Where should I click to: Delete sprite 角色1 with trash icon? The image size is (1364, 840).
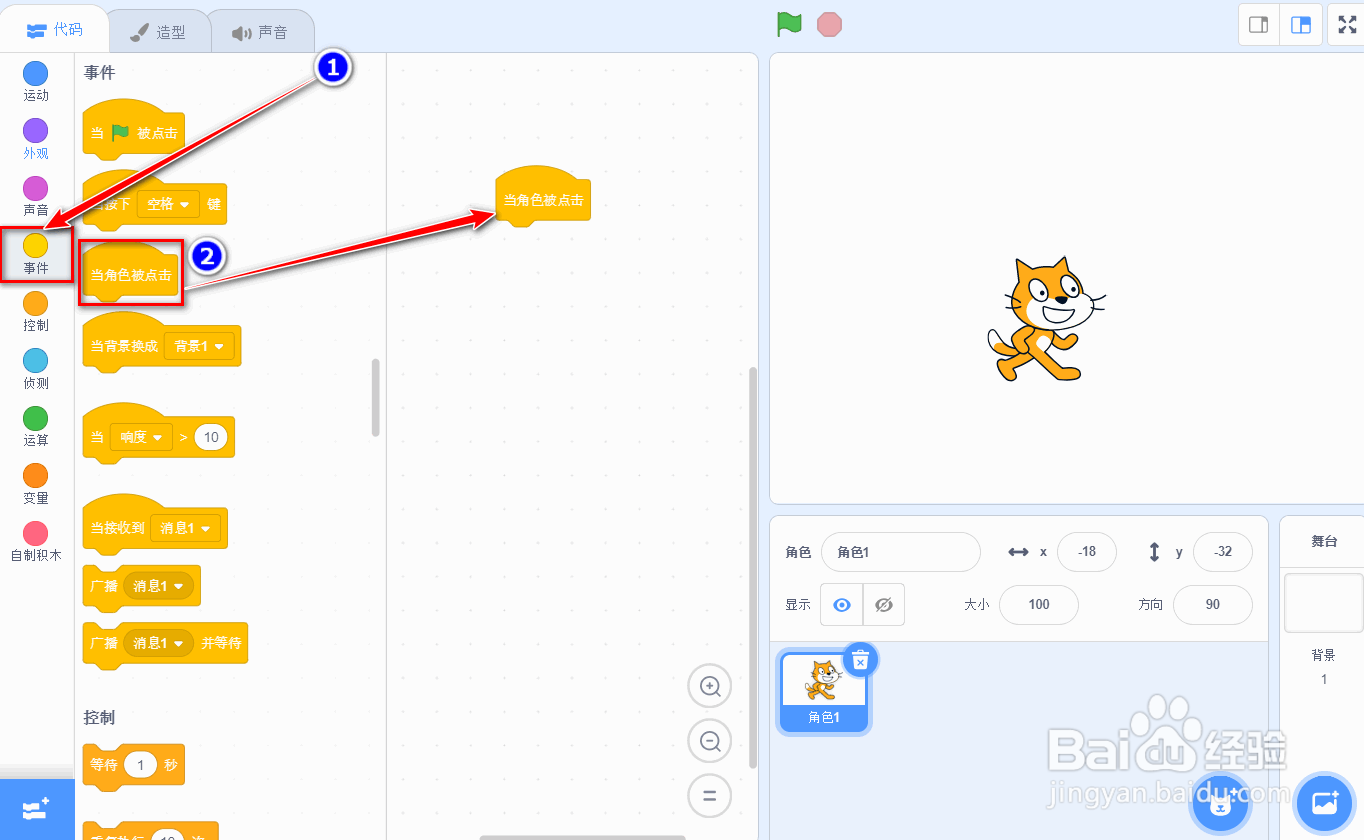point(860,660)
